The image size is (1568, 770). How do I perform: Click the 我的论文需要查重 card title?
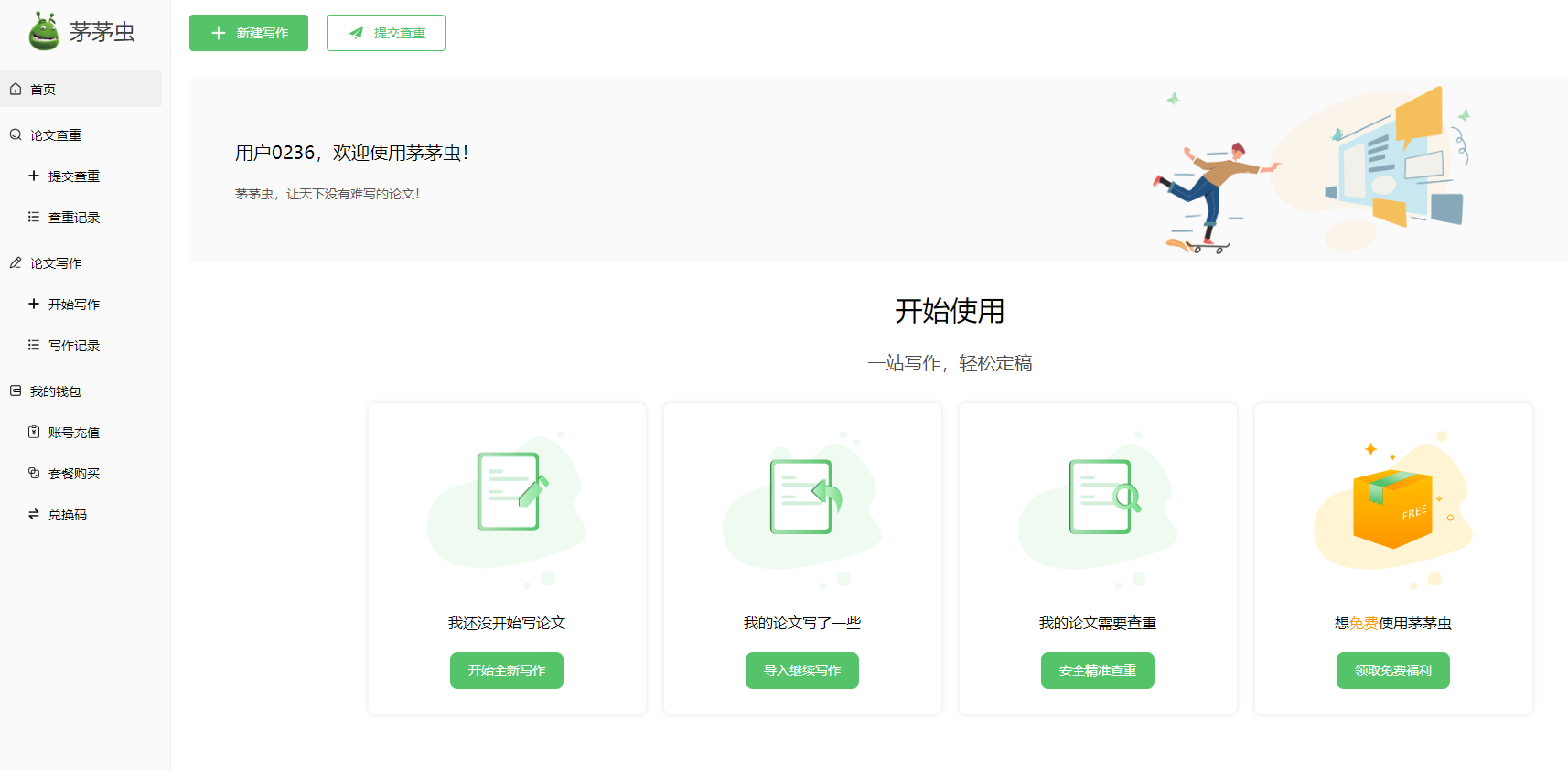[x=1098, y=623]
